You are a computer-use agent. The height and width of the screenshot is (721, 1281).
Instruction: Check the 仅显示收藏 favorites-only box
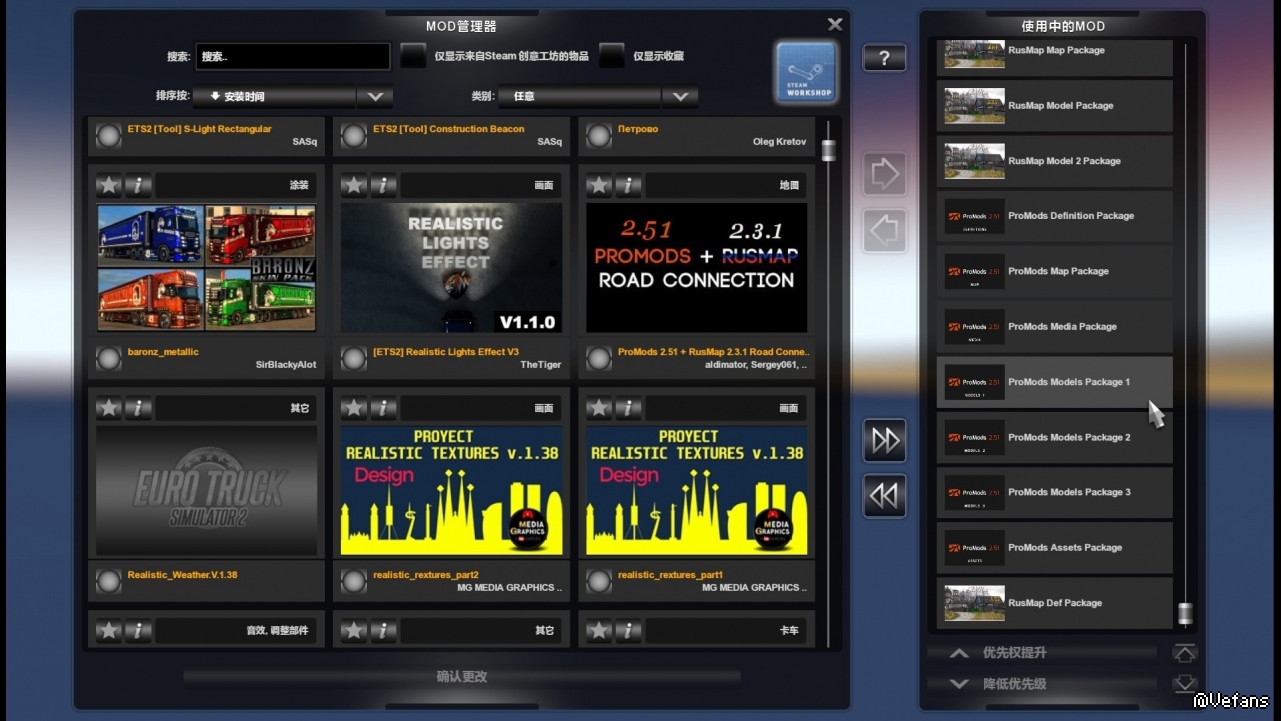point(612,56)
